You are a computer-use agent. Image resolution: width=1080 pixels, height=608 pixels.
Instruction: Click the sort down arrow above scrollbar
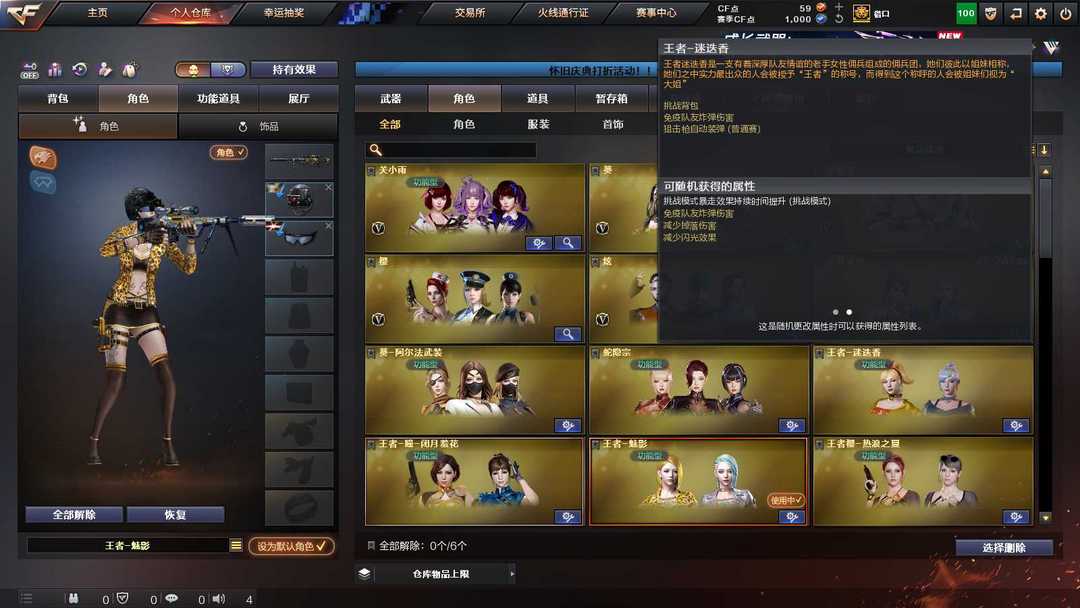[1044, 150]
